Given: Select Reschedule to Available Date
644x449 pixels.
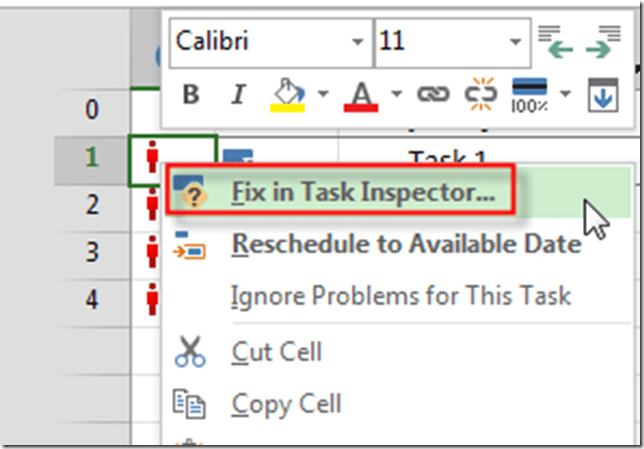Looking at the screenshot, I should pyautogui.click(x=405, y=243).
